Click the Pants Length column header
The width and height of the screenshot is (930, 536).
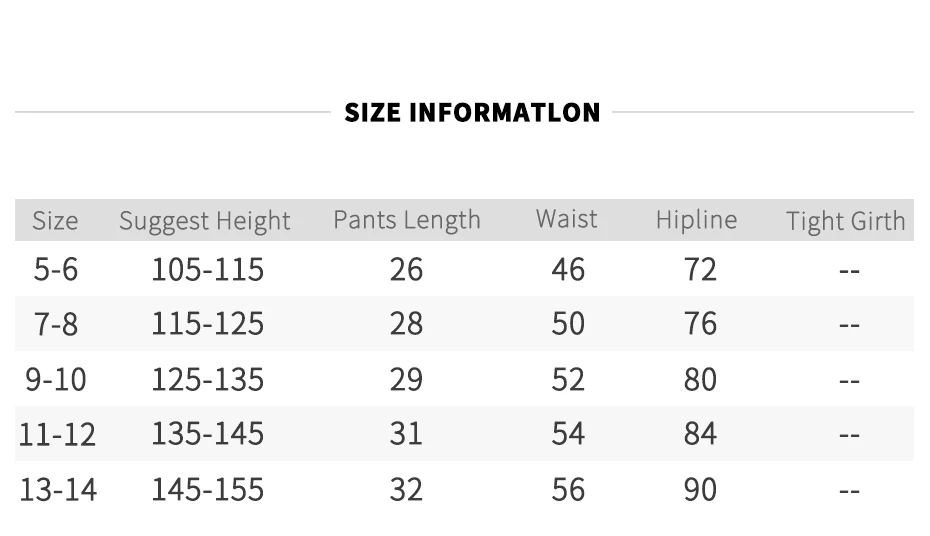(407, 220)
